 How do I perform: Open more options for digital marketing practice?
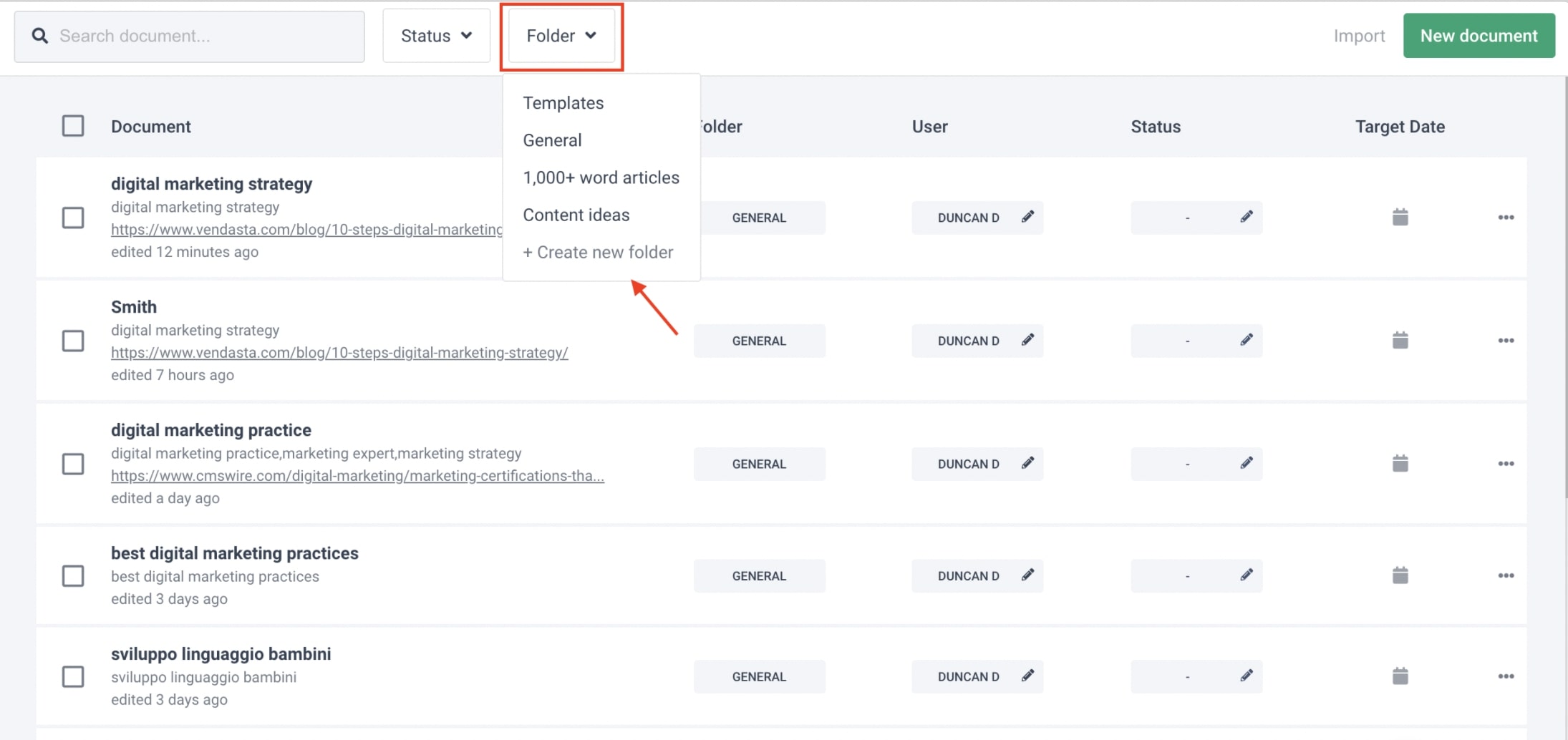pyautogui.click(x=1506, y=463)
